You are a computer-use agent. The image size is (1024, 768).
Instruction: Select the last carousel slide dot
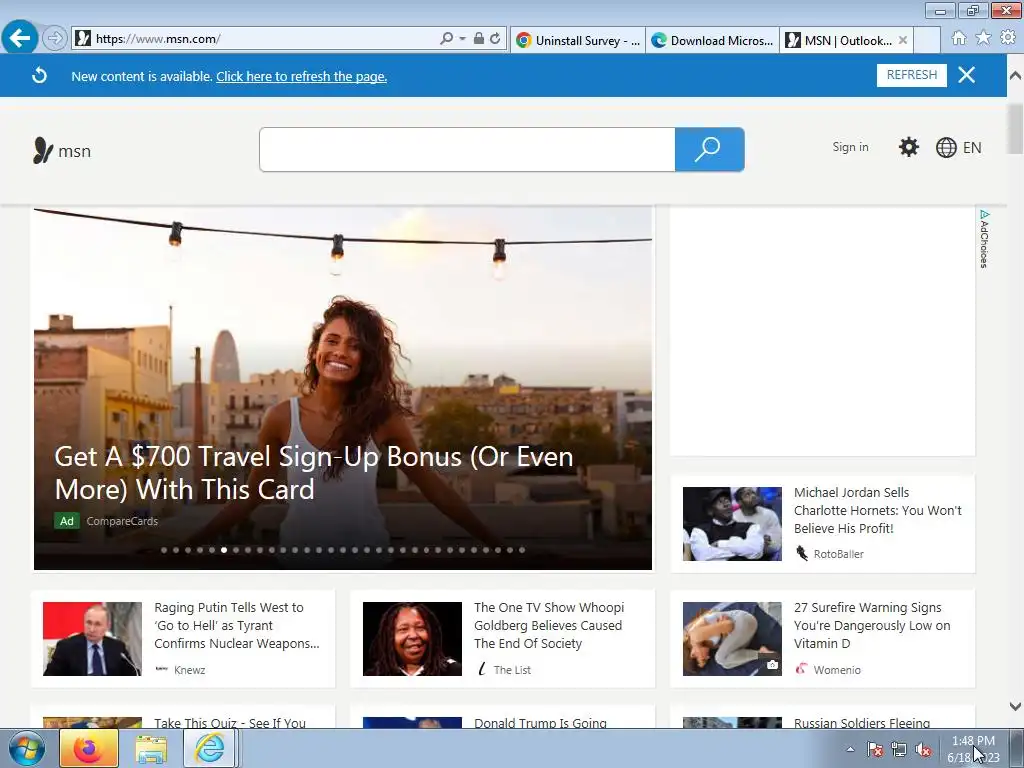[522, 550]
